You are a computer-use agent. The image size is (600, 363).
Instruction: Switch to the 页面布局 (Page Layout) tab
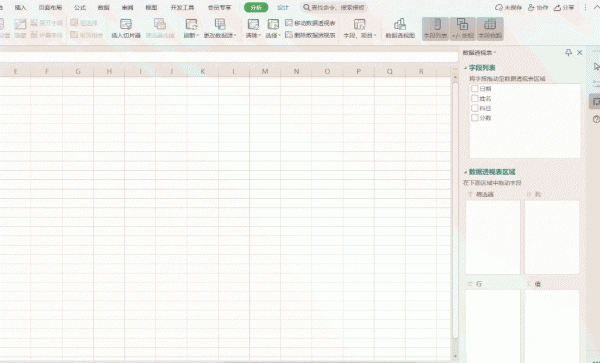pos(50,7)
